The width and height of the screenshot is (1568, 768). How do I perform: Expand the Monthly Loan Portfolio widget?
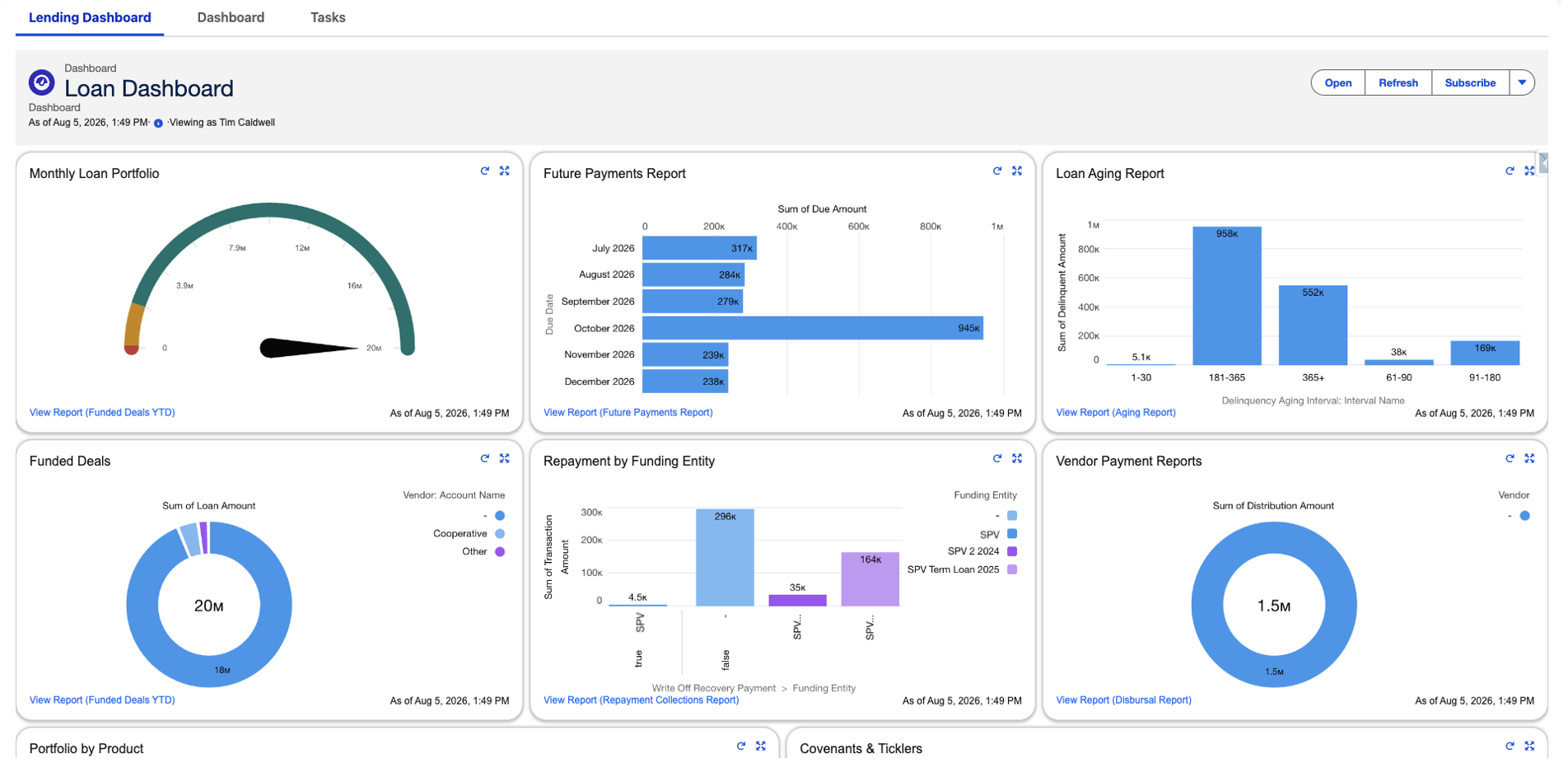(x=505, y=171)
